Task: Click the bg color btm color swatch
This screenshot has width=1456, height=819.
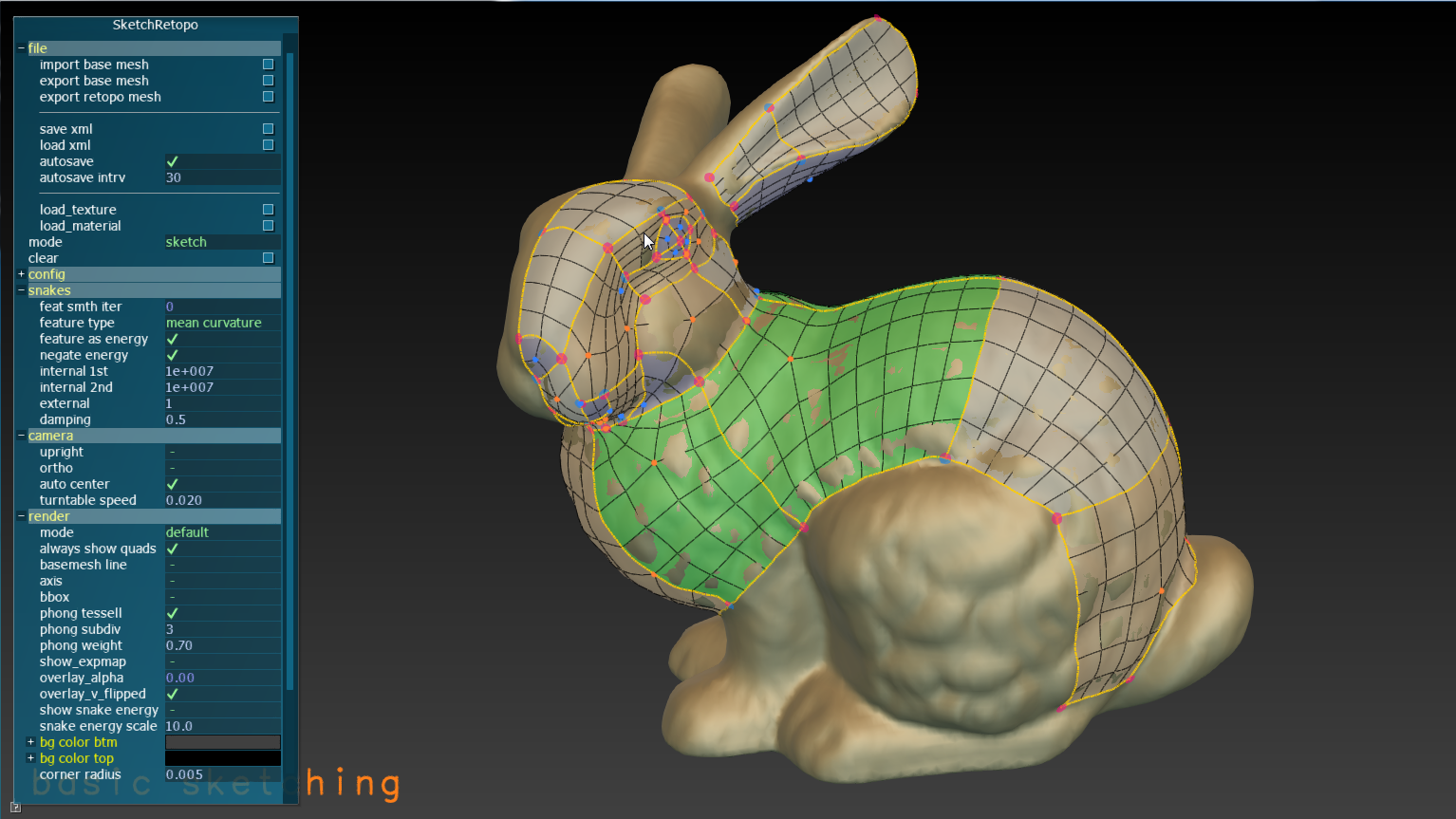Action: coord(222,741)
